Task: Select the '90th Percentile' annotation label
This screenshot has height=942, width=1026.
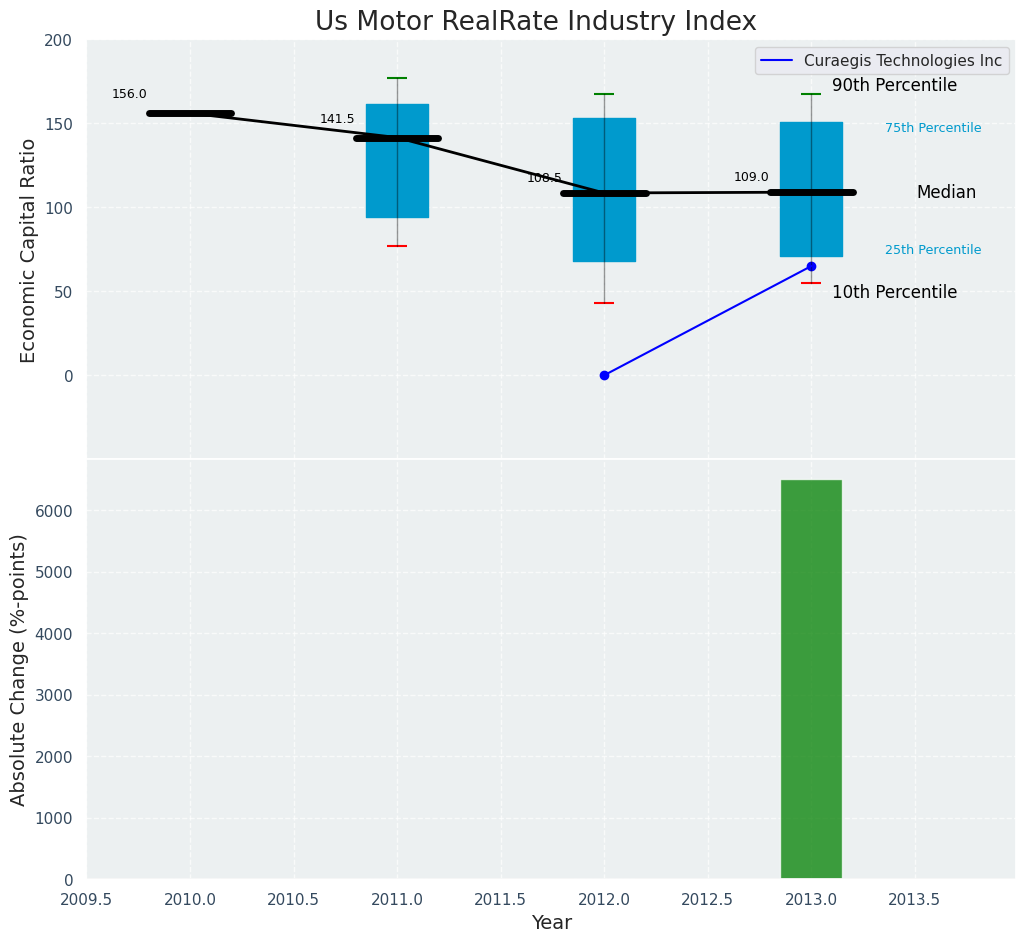Action: point(894,86)
